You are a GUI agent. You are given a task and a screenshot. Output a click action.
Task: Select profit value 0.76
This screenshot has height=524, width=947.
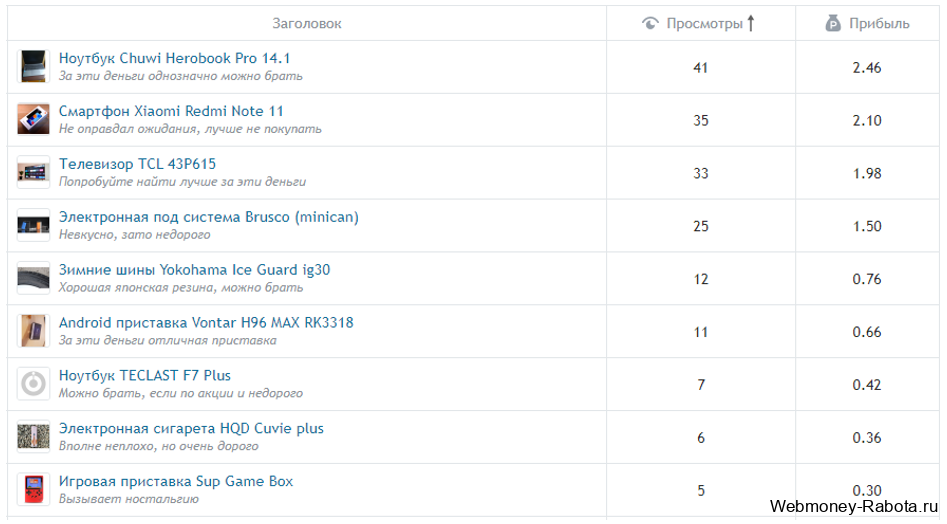[867, 279]
